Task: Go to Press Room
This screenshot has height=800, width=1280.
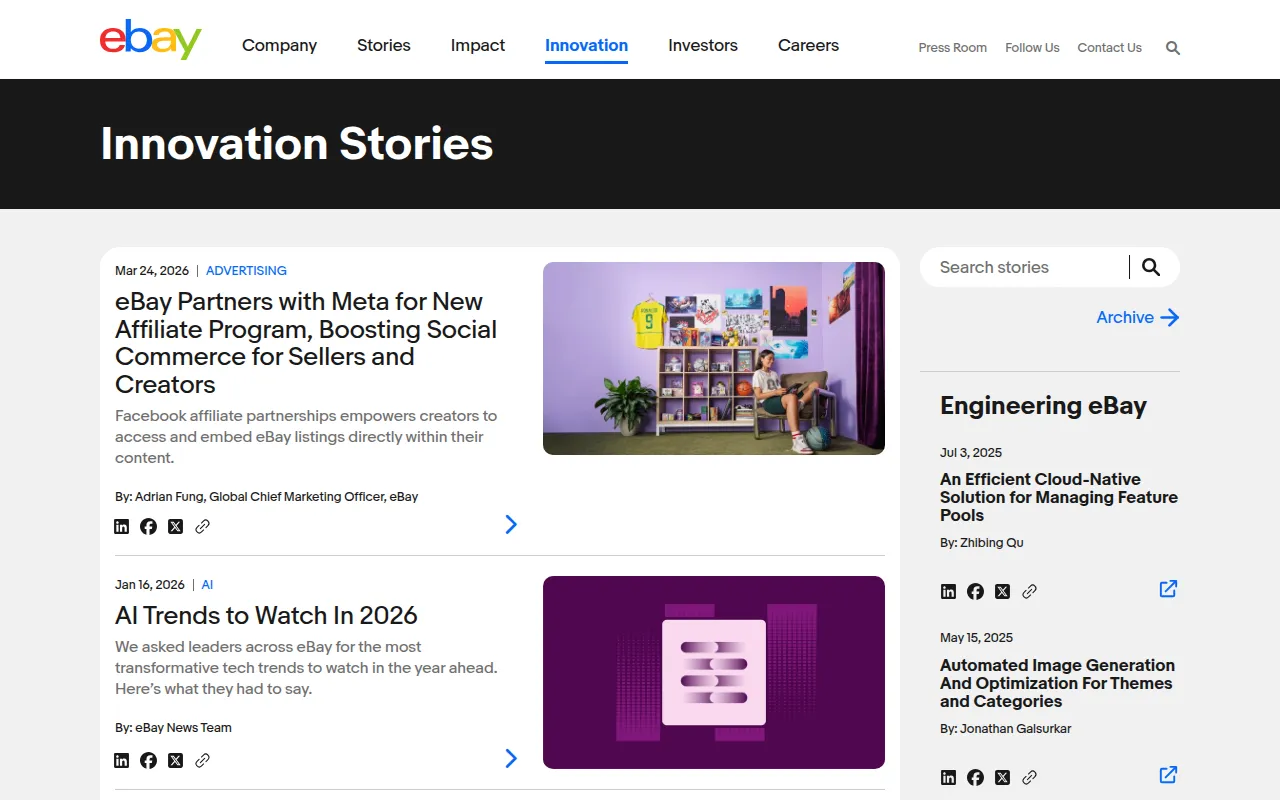Action: (x=953, y=47)
